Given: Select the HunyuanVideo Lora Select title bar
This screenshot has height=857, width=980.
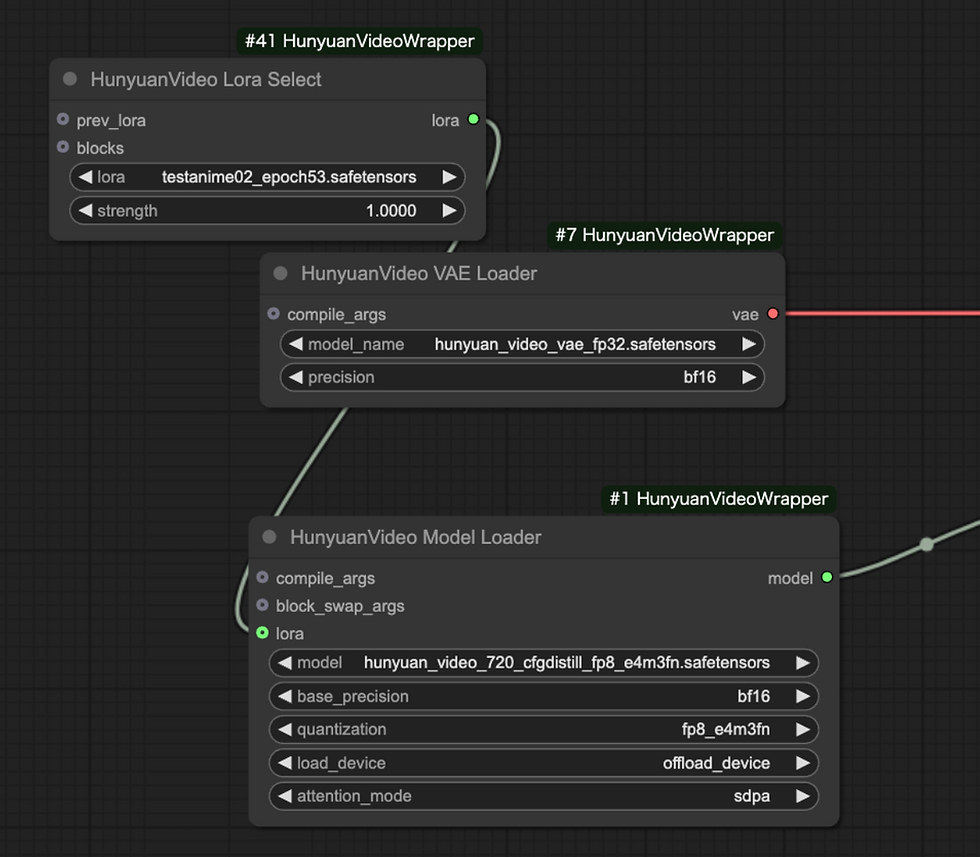Looking at the screenshot, I should pos(268,79).
